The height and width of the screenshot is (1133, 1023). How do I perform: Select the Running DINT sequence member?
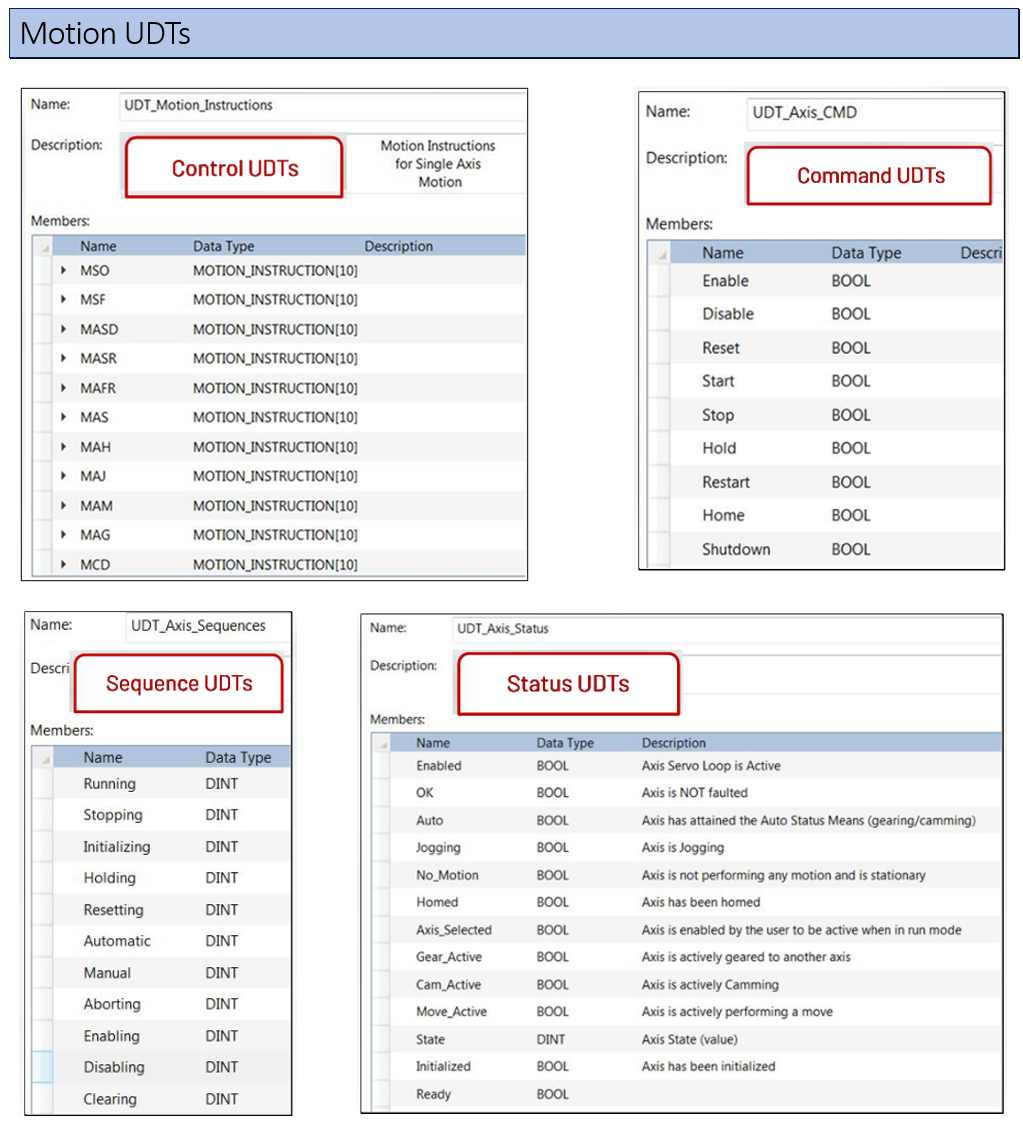[x=109, y=784]
